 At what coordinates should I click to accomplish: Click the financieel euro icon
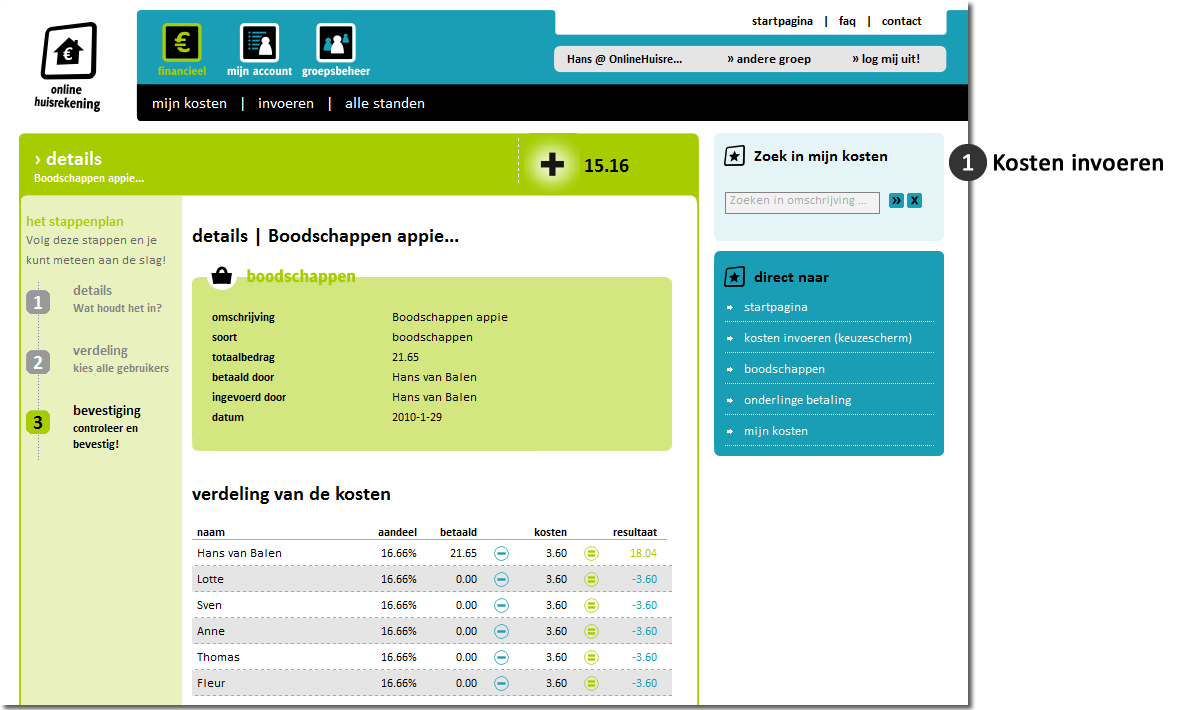pos(181,43)
